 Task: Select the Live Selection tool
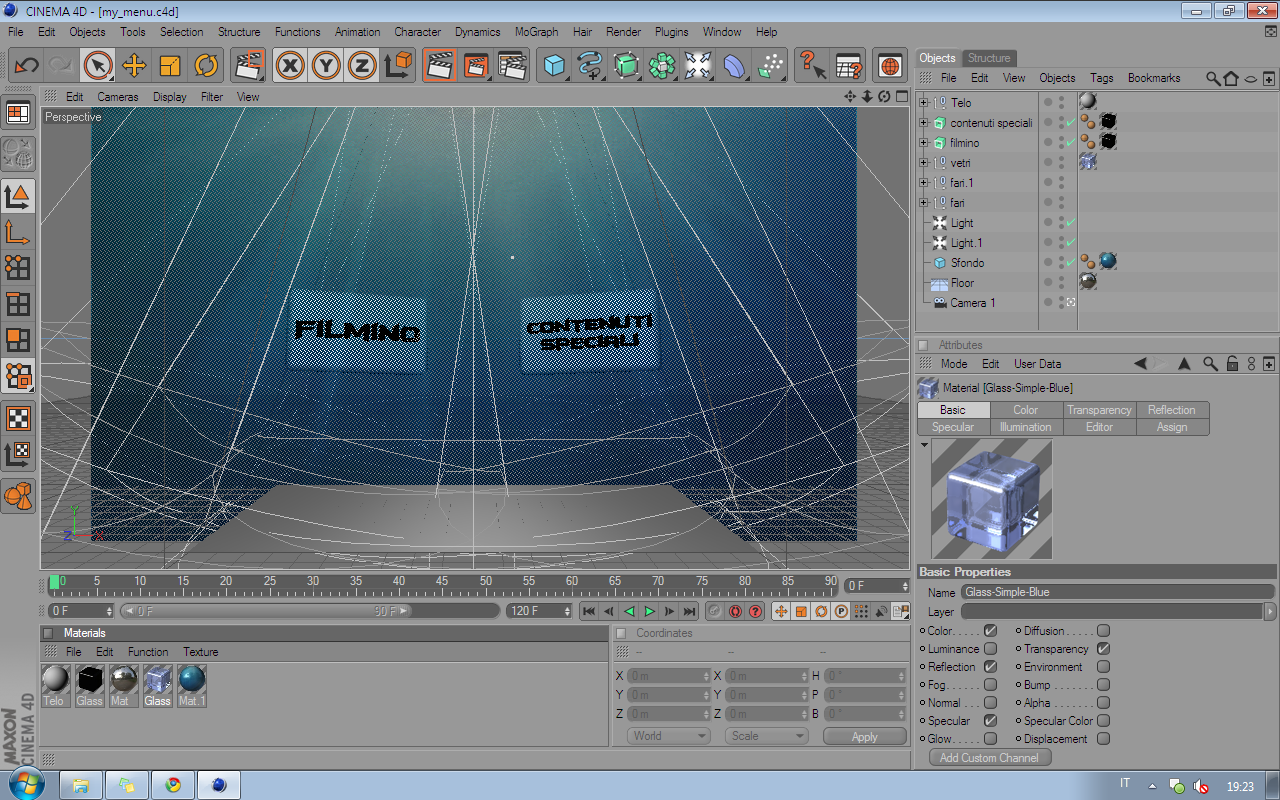point(98,66)
